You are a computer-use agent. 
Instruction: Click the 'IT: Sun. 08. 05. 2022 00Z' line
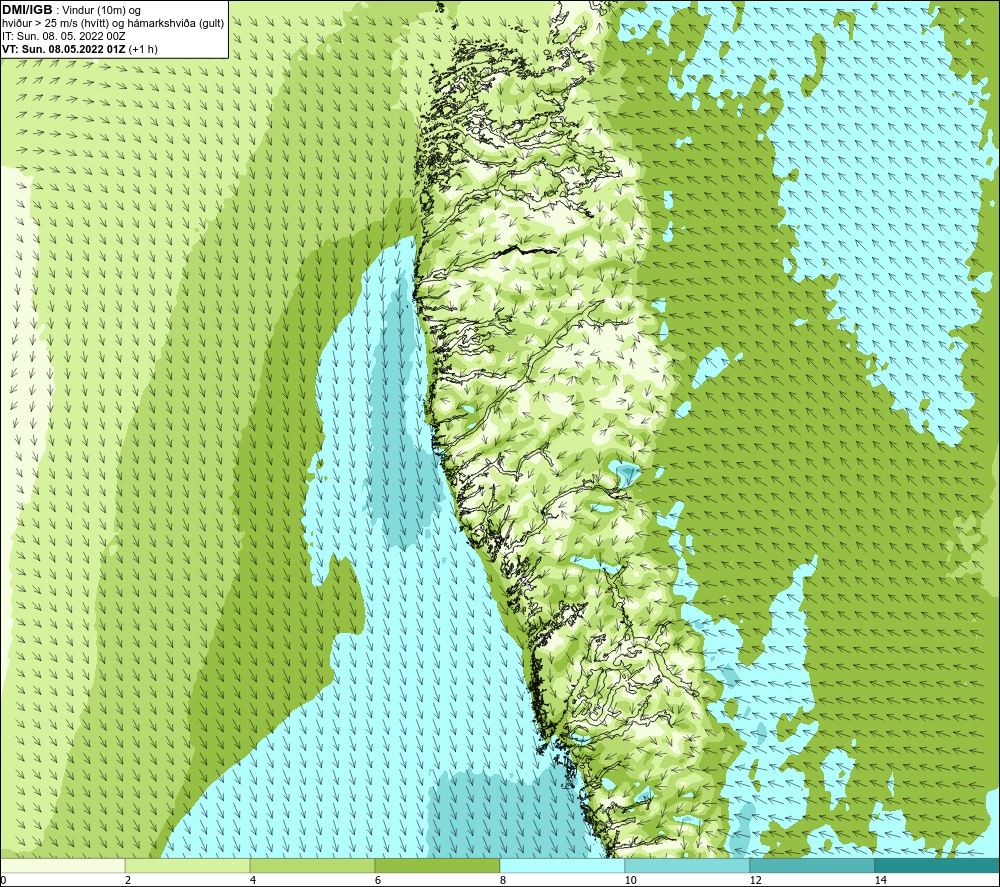click(x=64, y=36)
